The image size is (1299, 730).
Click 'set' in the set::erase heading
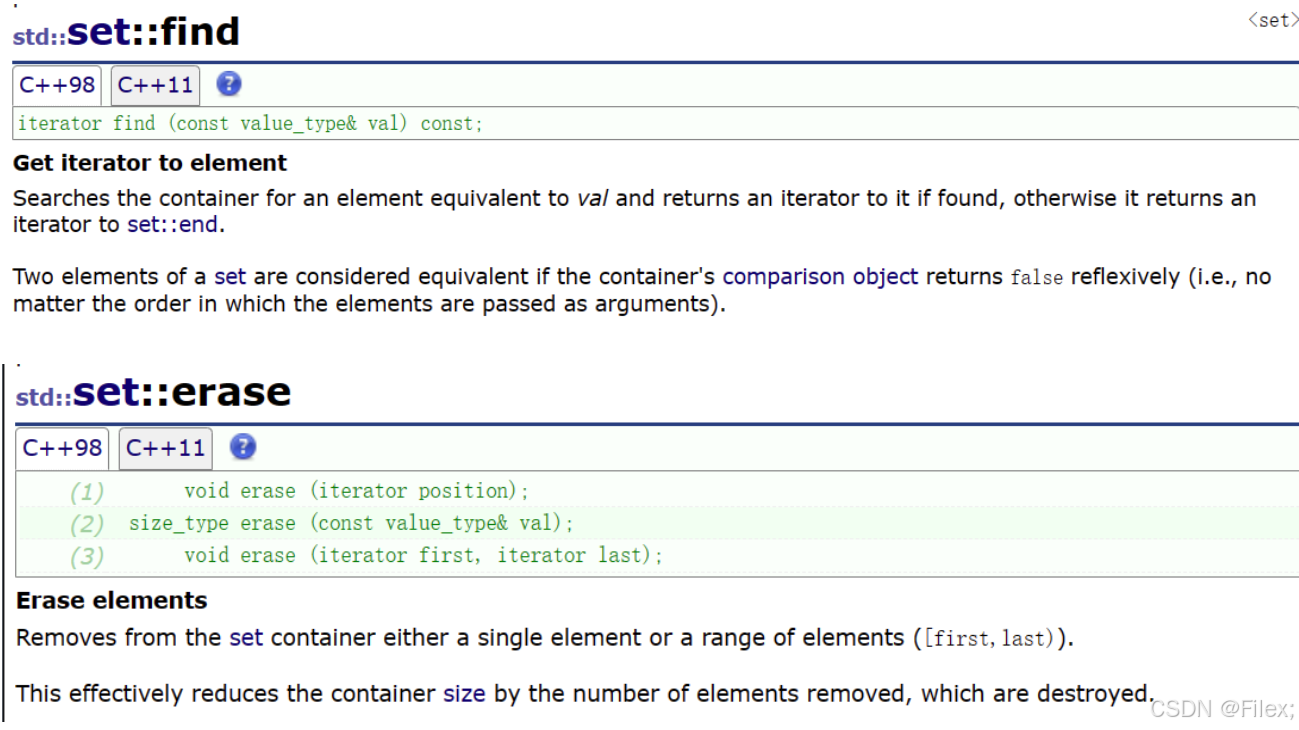[x=104, y=391]
